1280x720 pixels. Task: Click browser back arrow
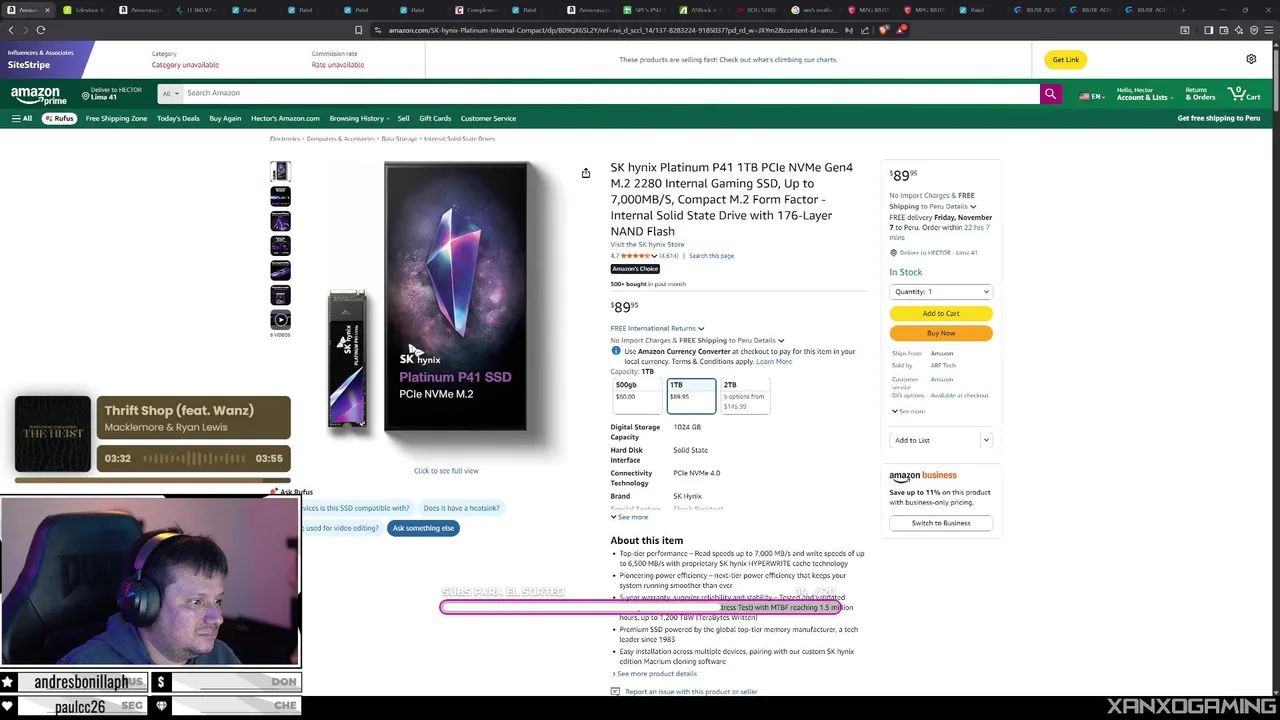point(11,30)
